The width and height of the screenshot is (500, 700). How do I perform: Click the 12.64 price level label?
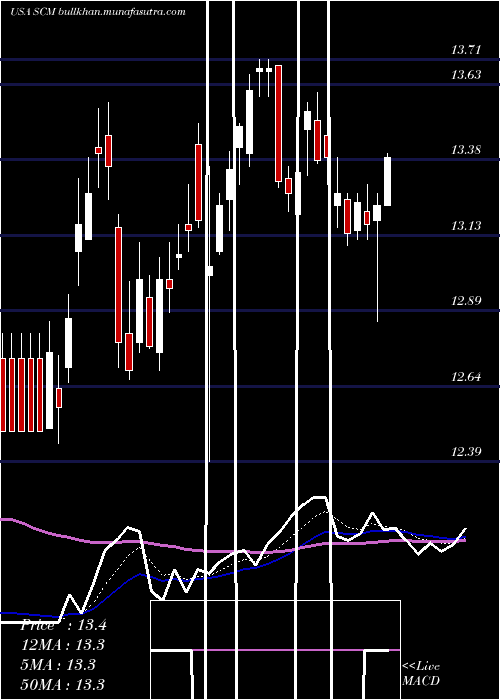466,376
